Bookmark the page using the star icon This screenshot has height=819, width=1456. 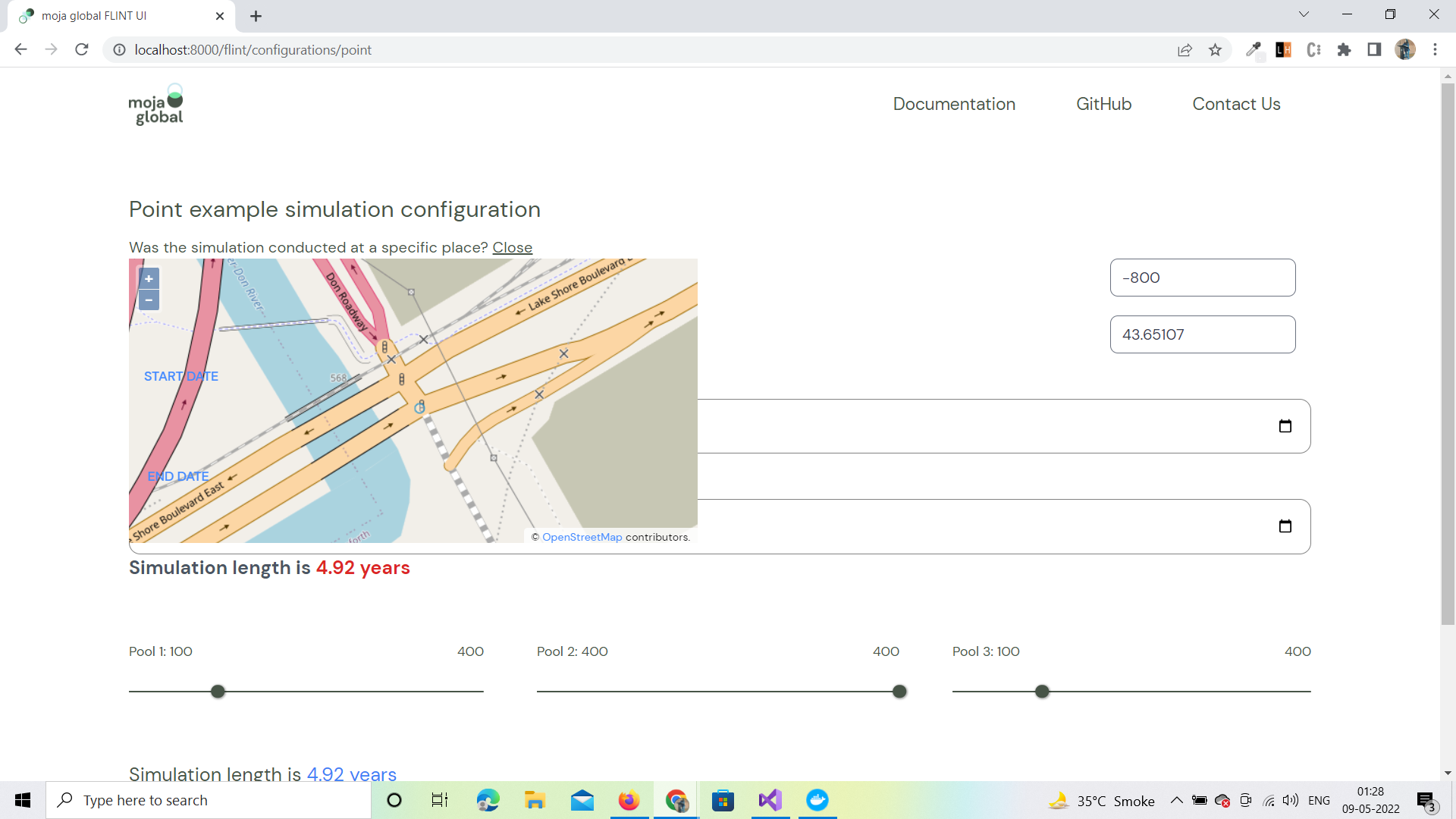point(1216,49)
